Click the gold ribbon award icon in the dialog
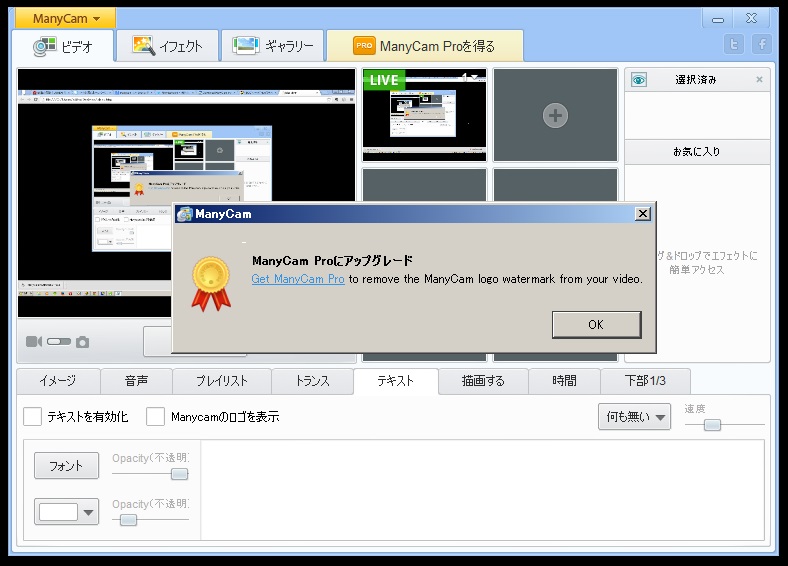This screenshot has height=566, width=788. click(211, 284)
